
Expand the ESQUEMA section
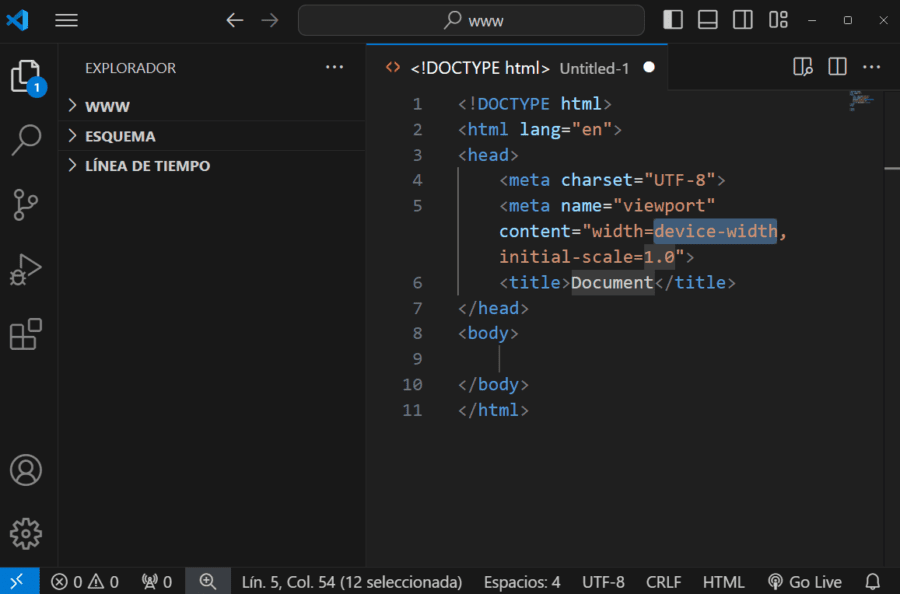pos(212,136)
